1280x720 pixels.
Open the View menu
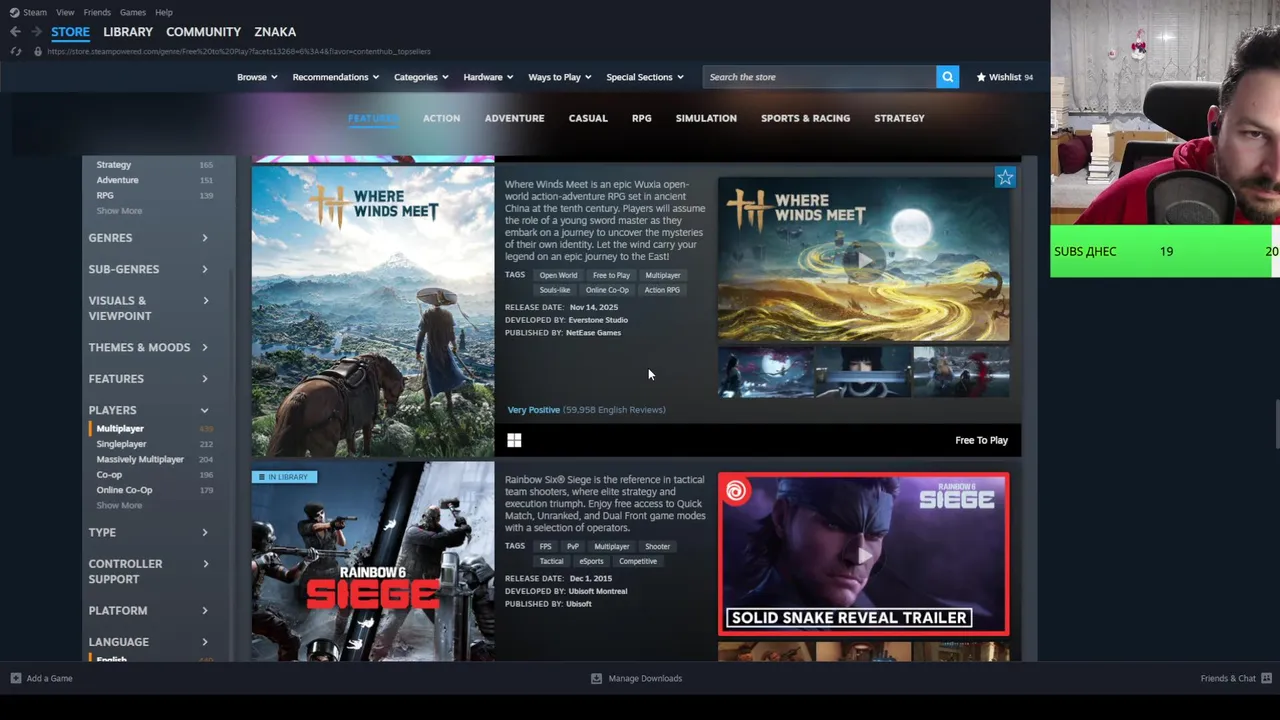65,12
